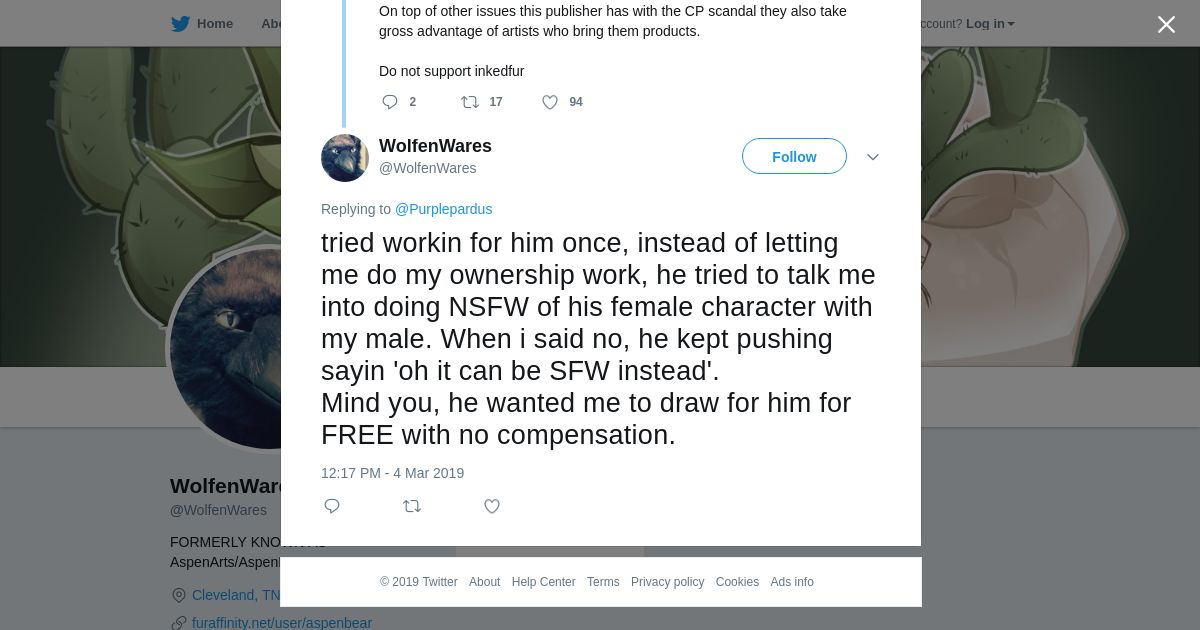This screenshot has height=630, width=1200.
Task: Click the Ads info footer link
Action: tap(791, 582)
